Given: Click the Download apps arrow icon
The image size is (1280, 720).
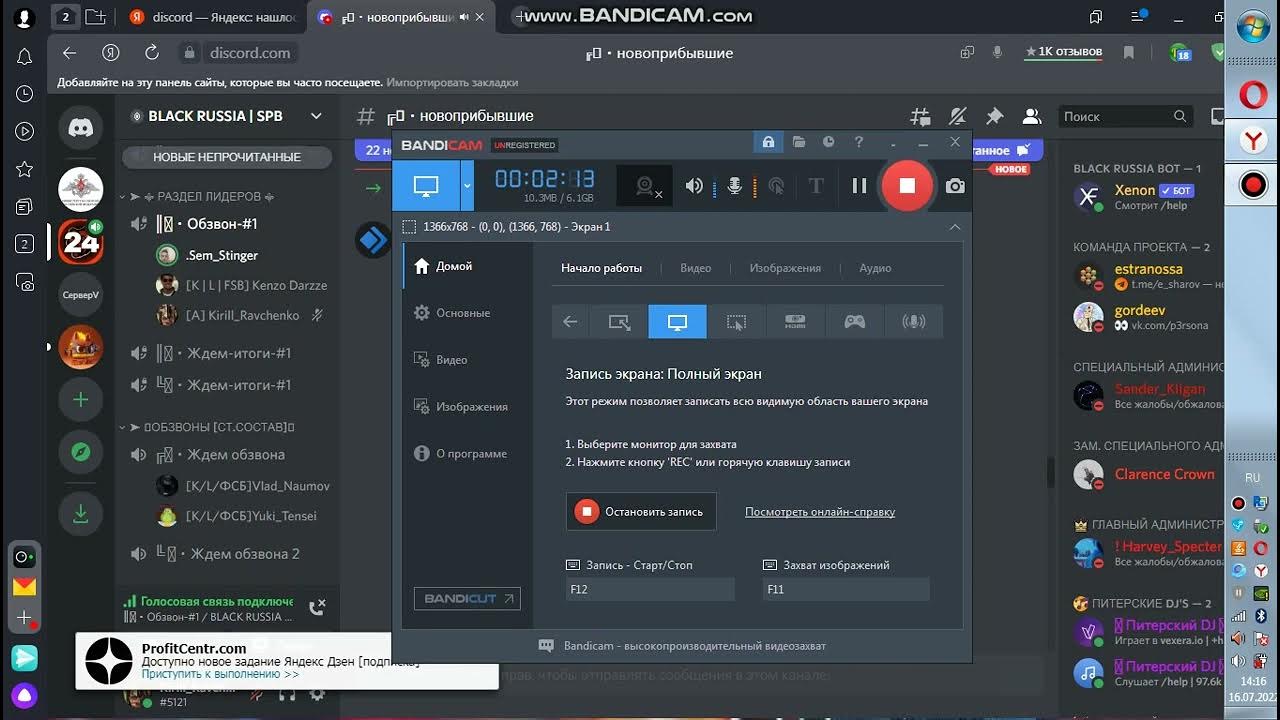Looking at the screenshot, I should 81,514.
